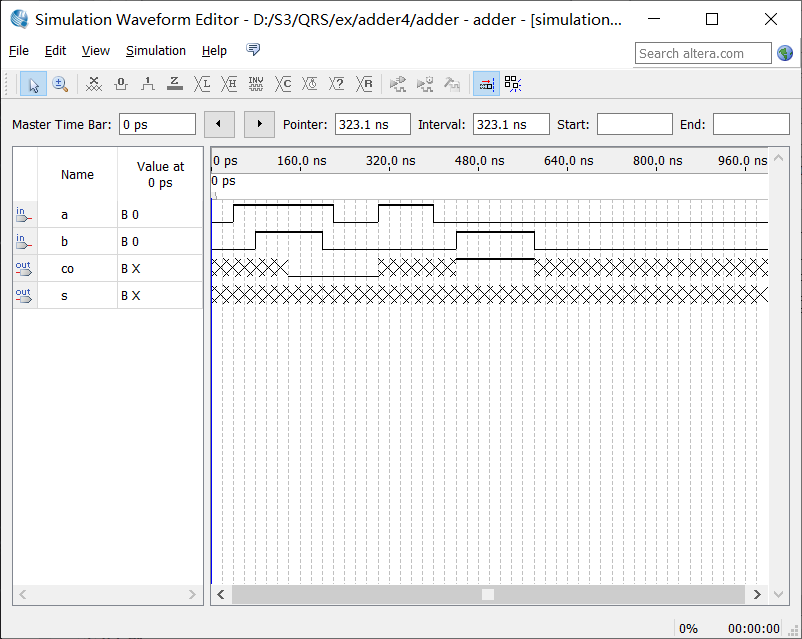Open Random Values (XR) tool
The image size is (802, 639).
click(364, 84)
